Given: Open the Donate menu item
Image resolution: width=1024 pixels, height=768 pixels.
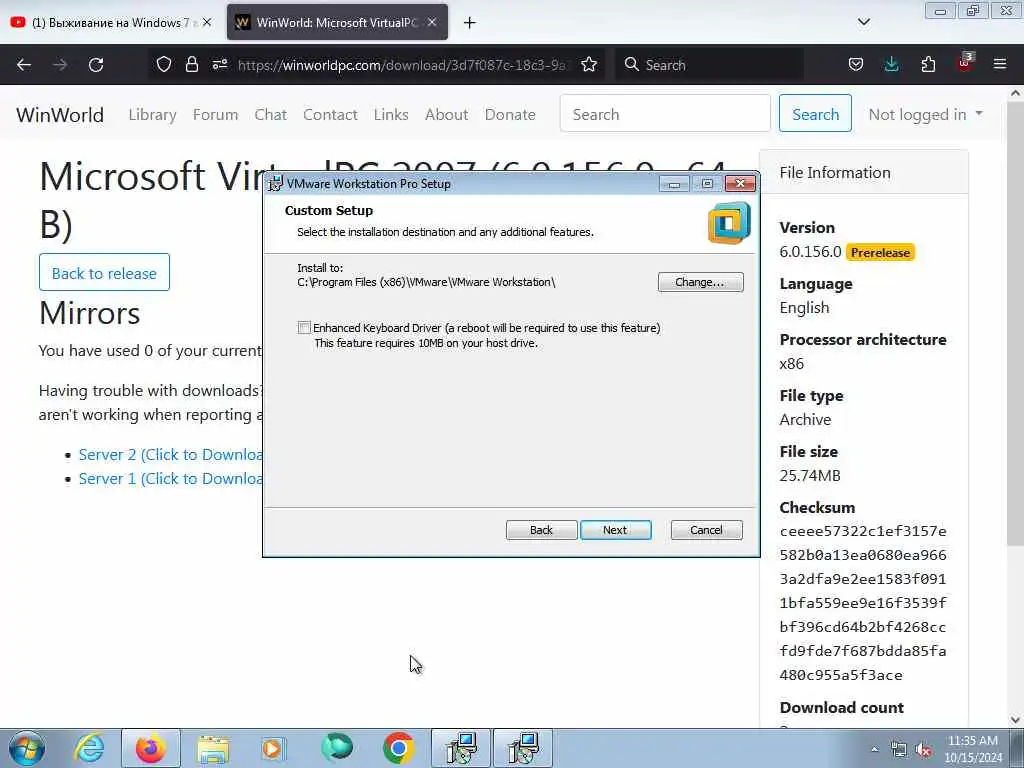Looking at the screenshot, I should pos(510,115).
